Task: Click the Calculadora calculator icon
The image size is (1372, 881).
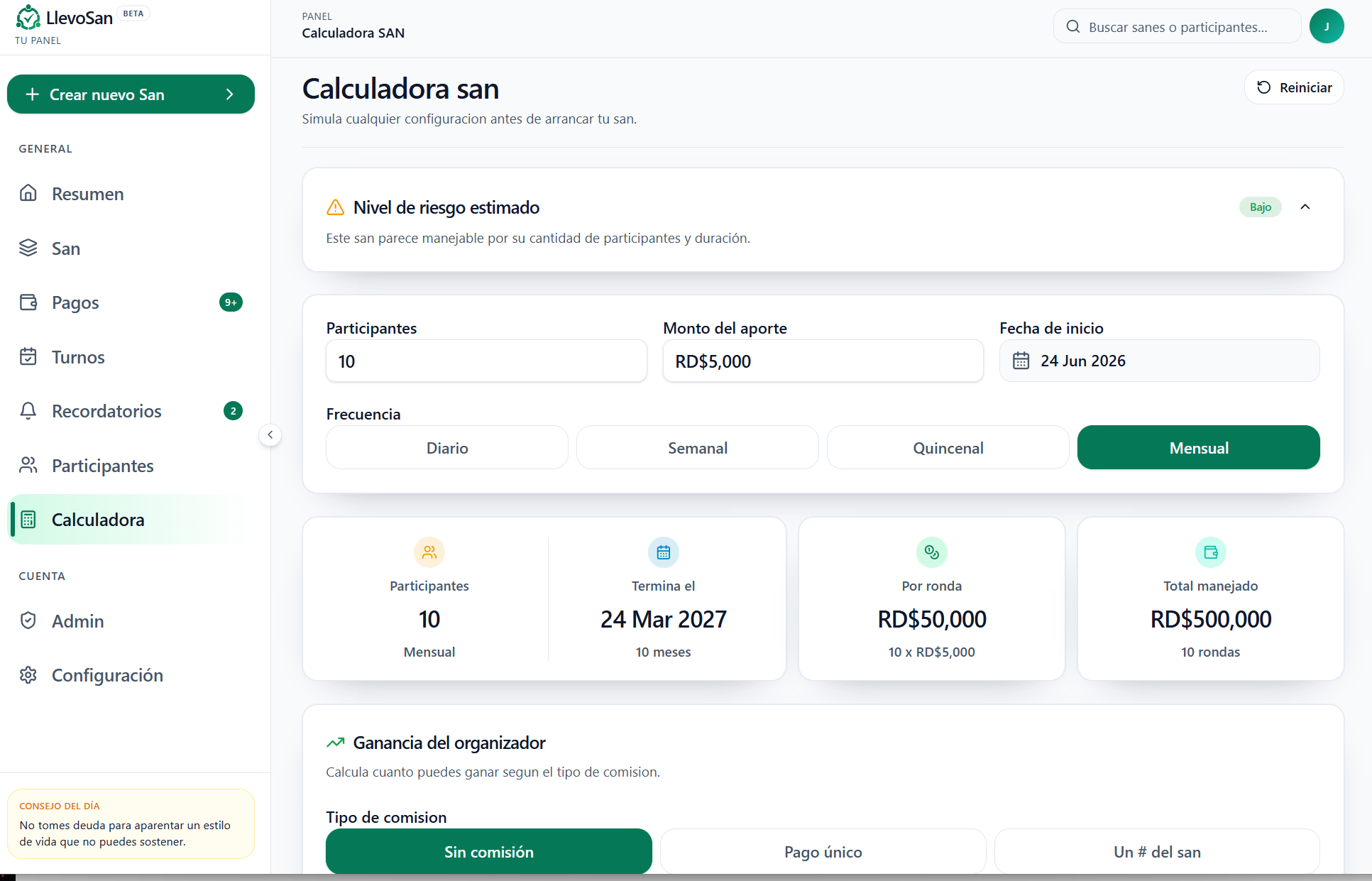Action: point(28,520)
